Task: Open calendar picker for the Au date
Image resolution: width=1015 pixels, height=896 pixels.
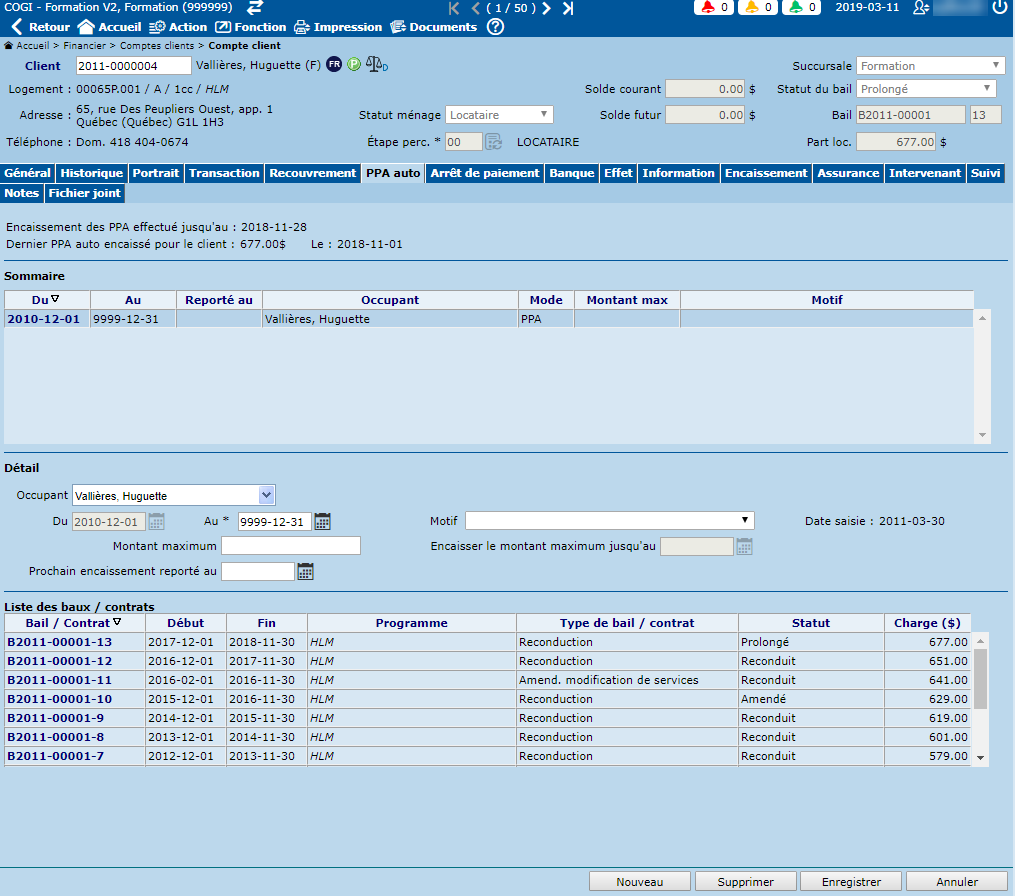Action: tap(322, 521)
